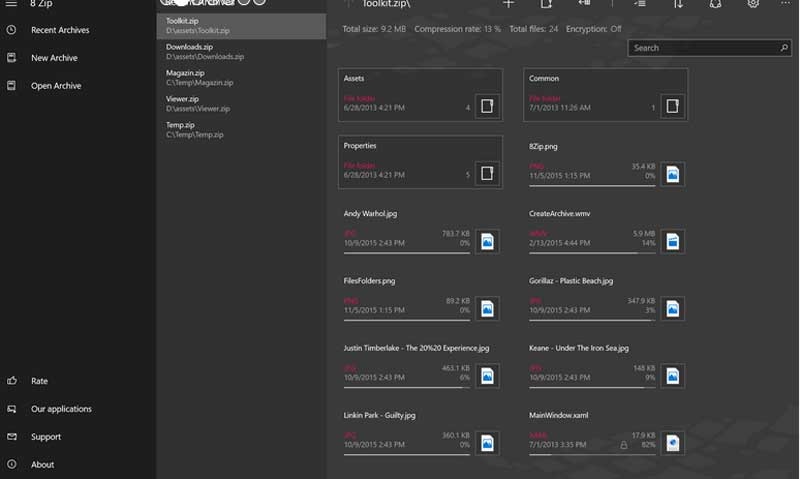The width and height of the screenshot is (800, 479).
Task: Click the Open Archive icon
Action: pos(11,86)
